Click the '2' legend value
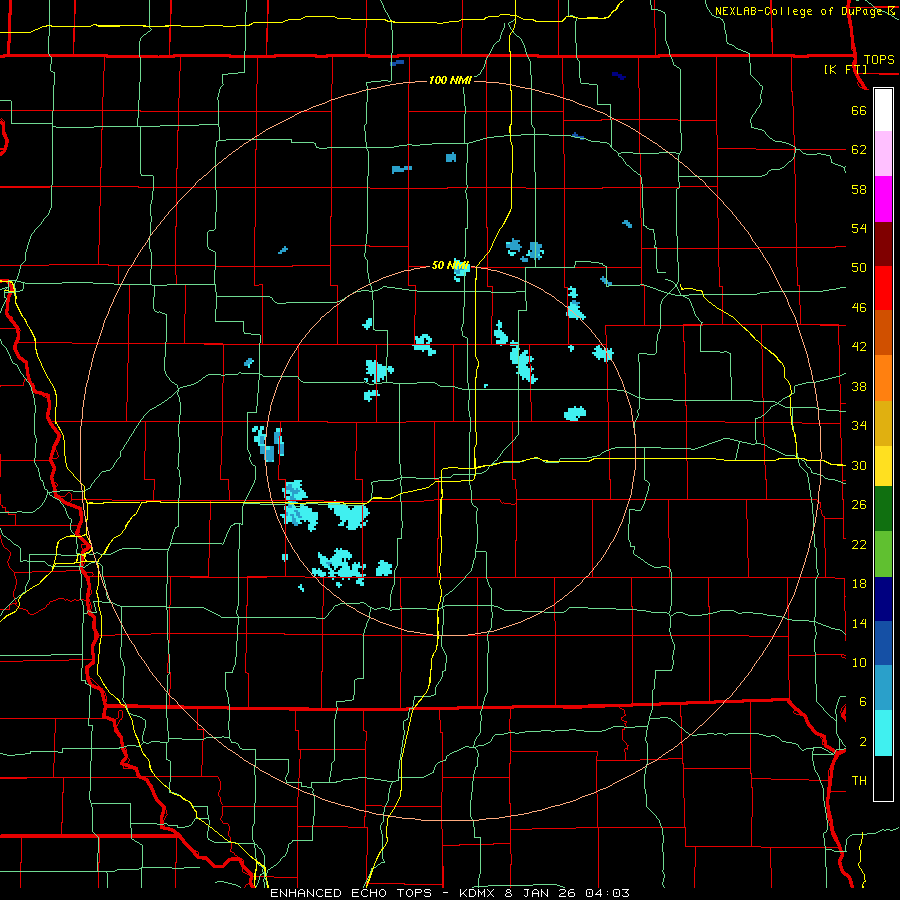The width and height of the screenshot is (900, 900). coord(863,742)
